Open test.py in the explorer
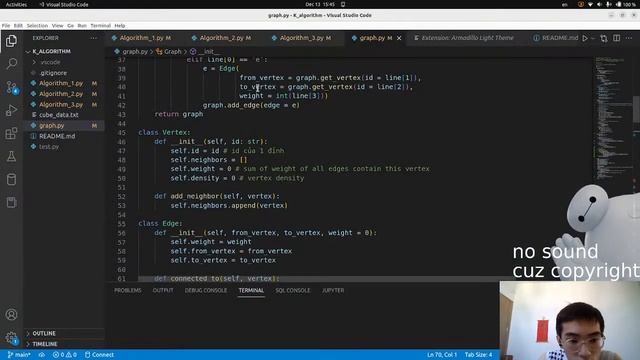 click(x=49, y=147)
